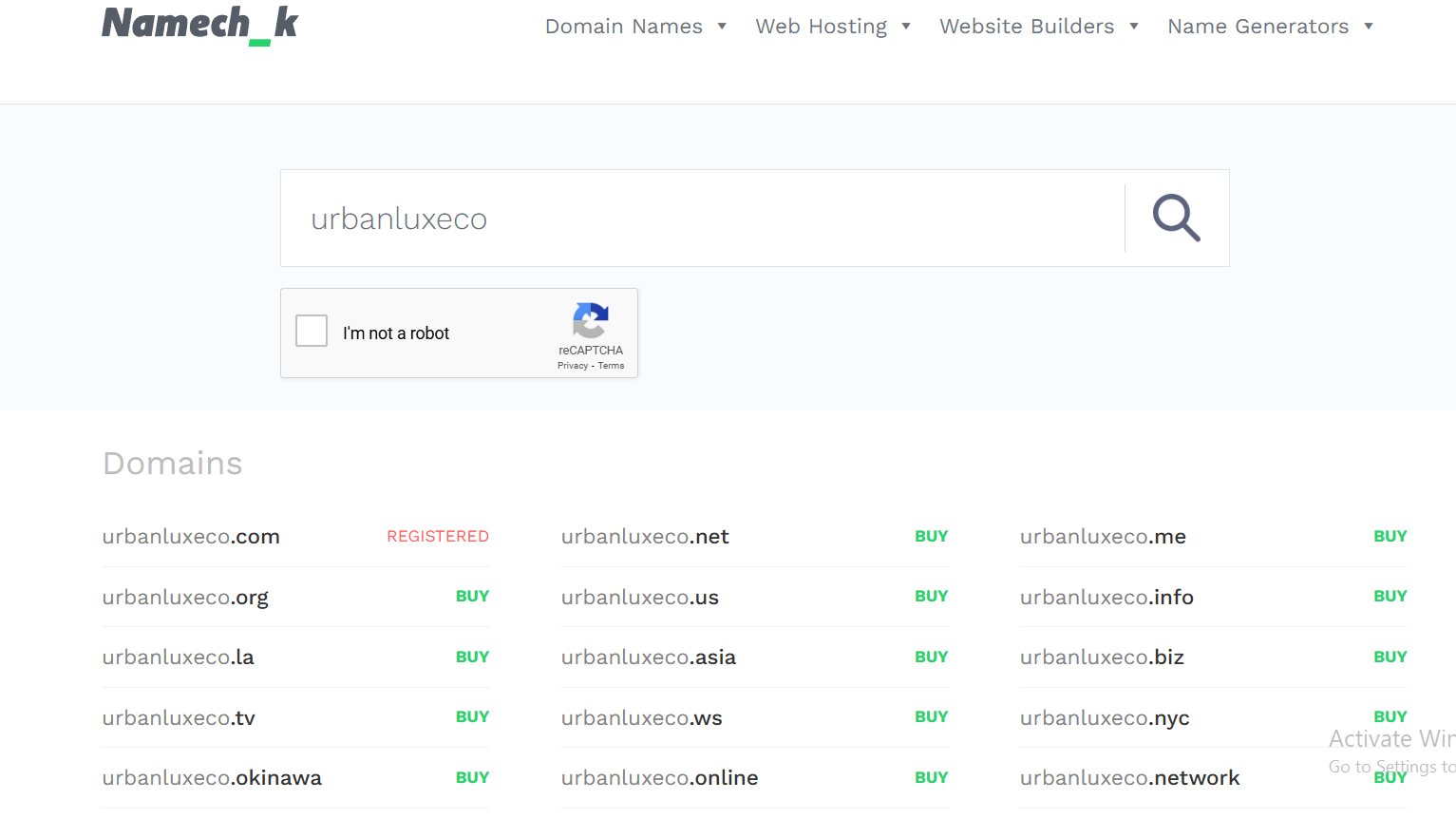
Task: Click the Domains section heading
Action: pyautogui.click(x=172, y=464)
